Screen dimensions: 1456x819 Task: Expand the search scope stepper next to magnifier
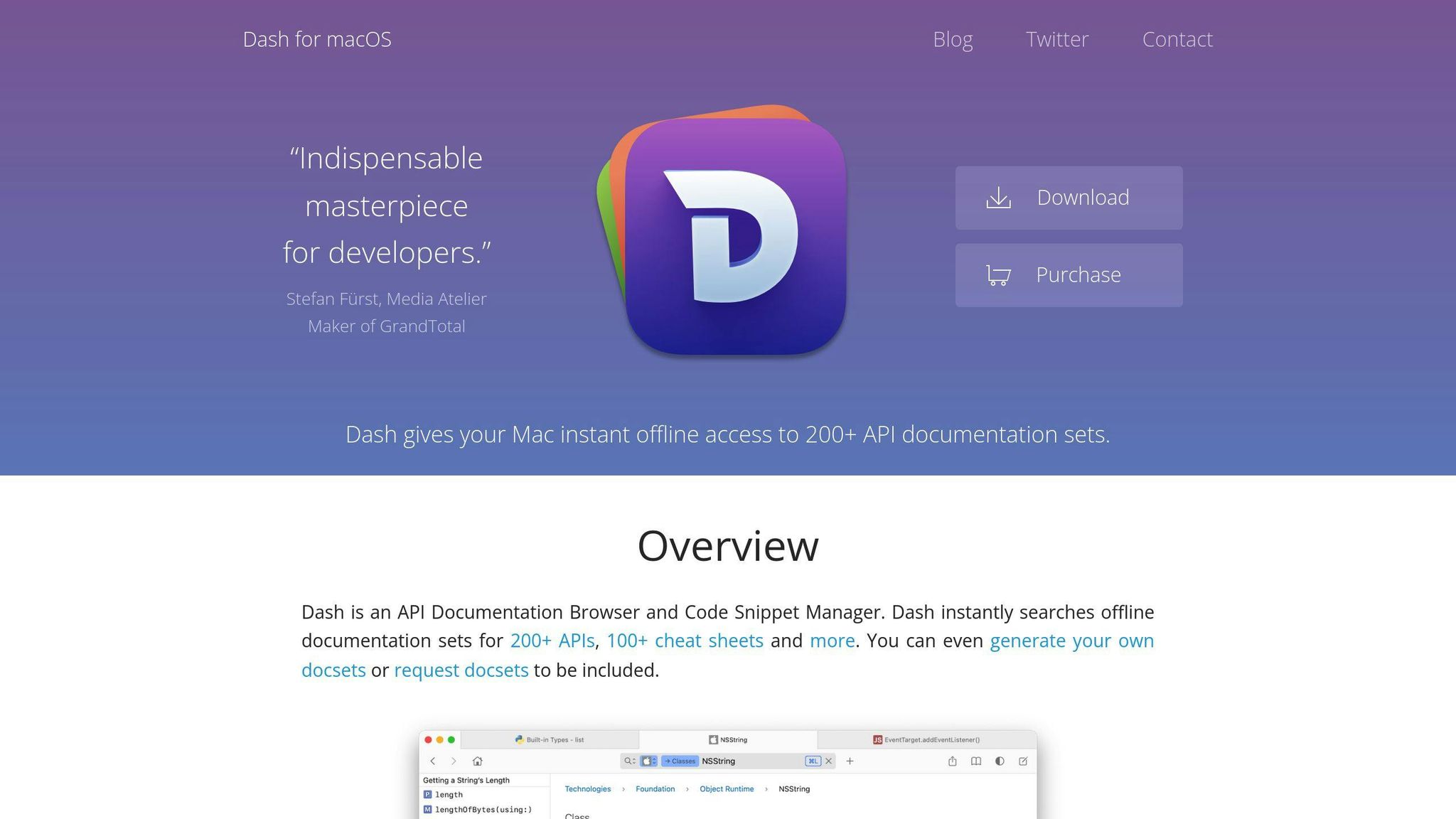pos(633,761)
